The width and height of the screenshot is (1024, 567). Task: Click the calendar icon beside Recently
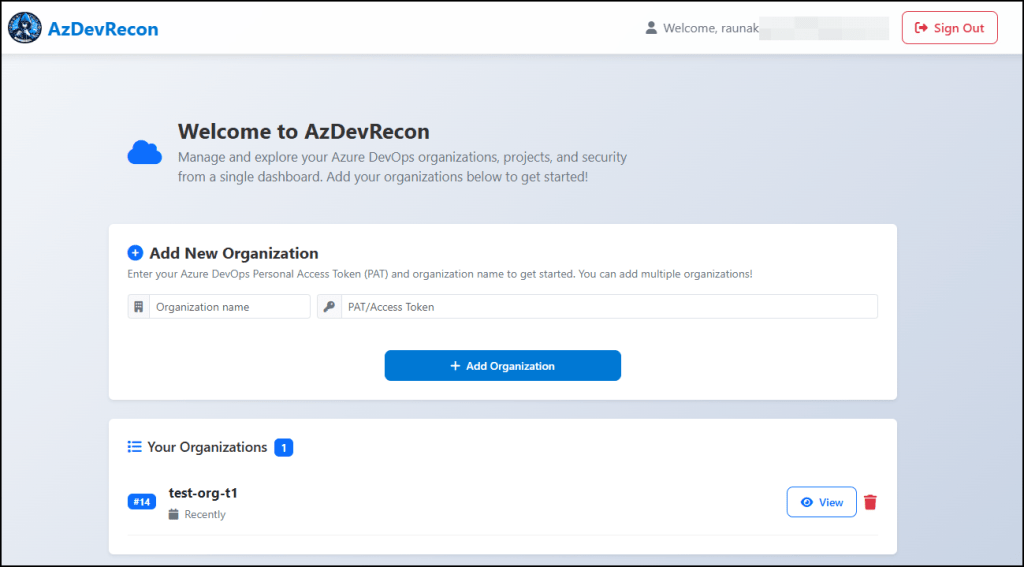[x=174, y=514]
